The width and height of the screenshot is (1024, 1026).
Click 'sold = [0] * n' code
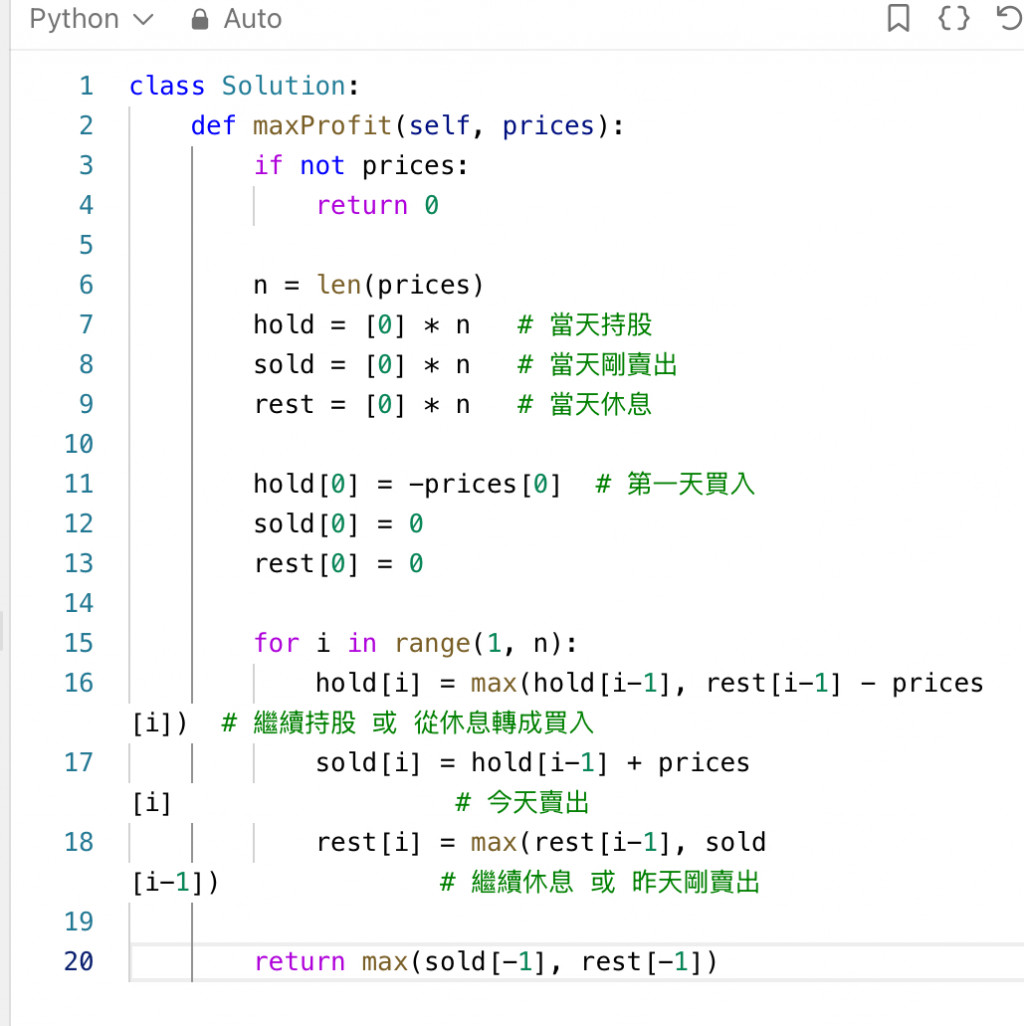362,364
